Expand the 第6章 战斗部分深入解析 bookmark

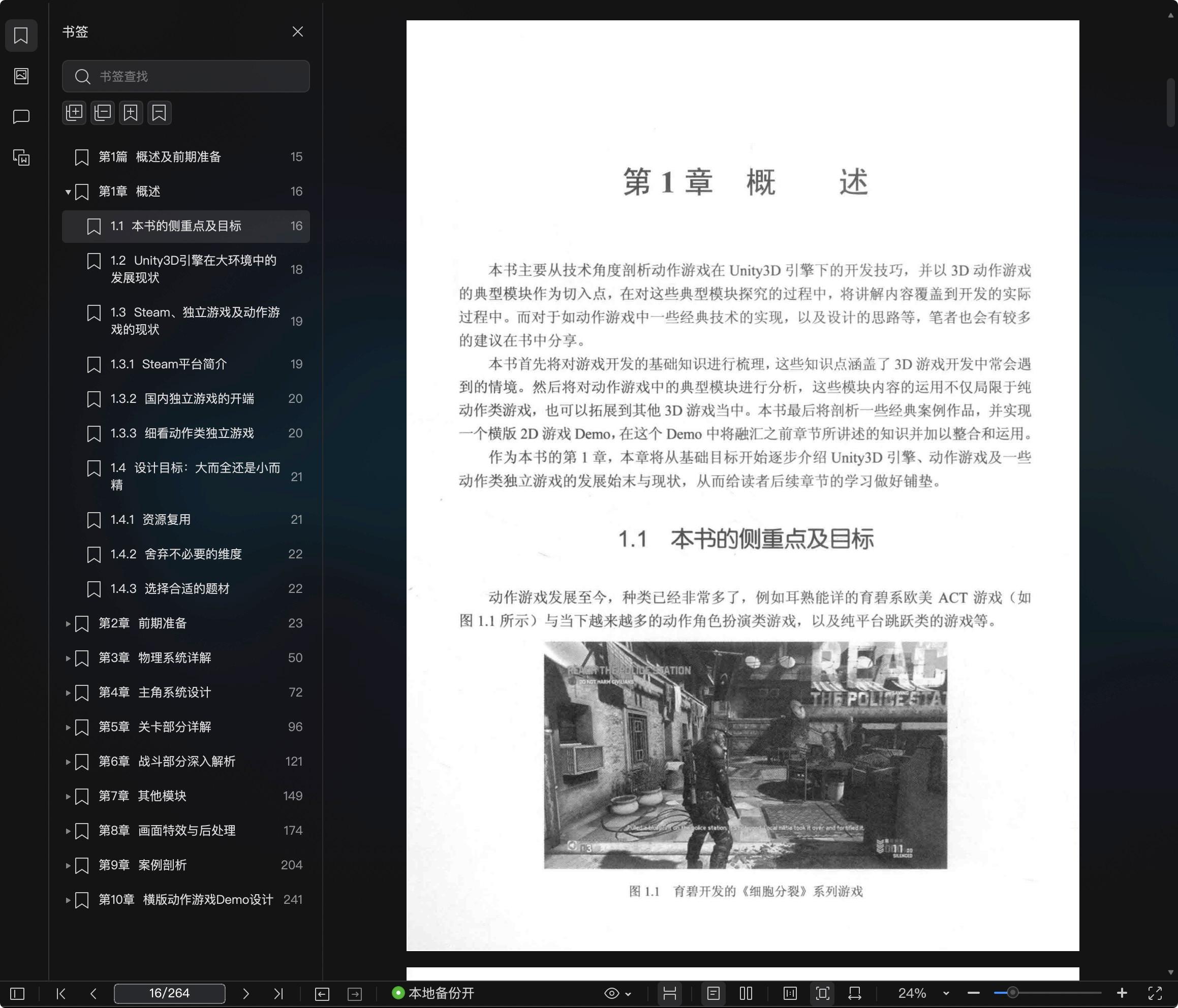[68, 762]
